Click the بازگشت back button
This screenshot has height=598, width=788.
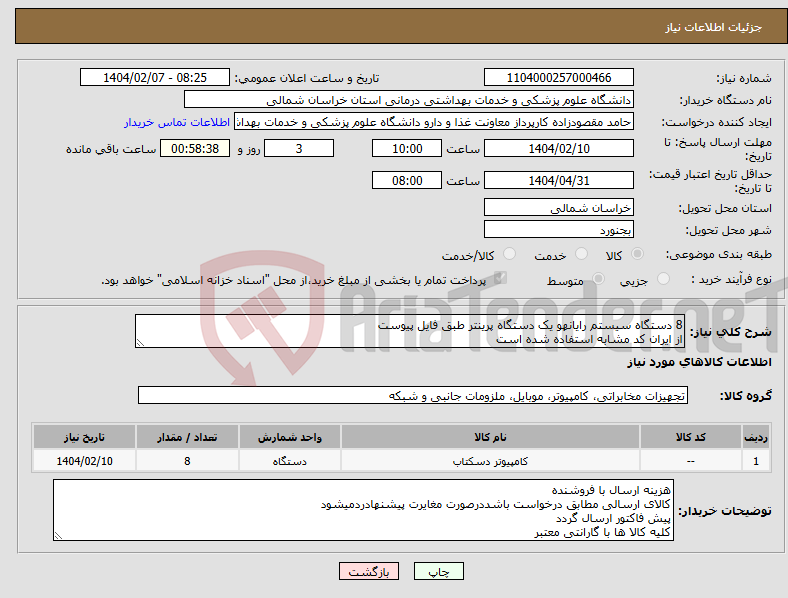coord(369,571)
